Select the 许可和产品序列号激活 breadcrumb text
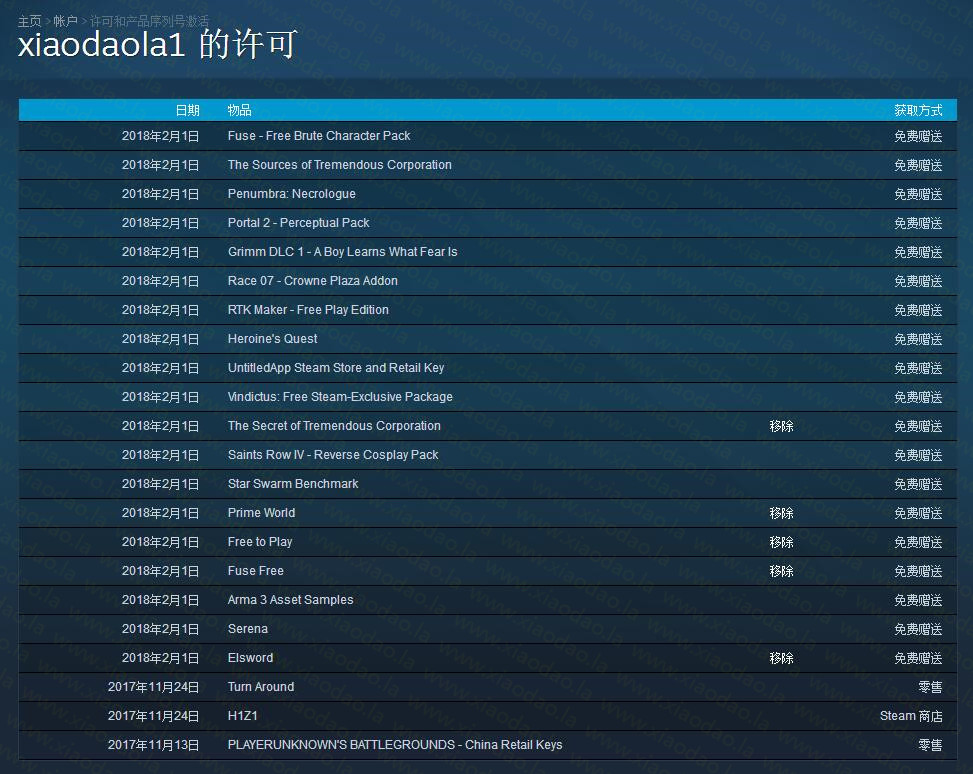This screenshot has width=973, height=774. (150, 21)
